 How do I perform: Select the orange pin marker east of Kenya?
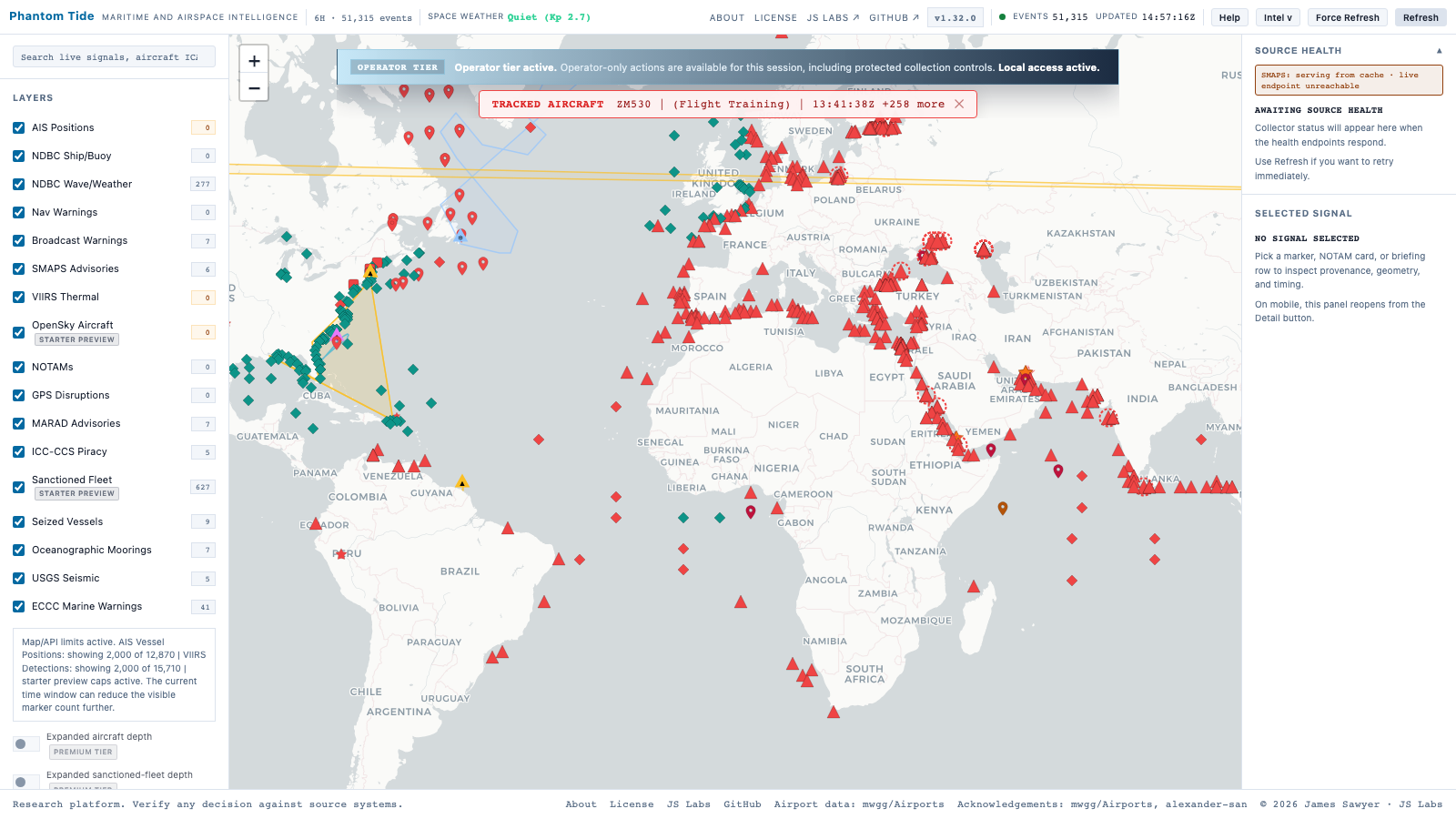coord(1003,508)
